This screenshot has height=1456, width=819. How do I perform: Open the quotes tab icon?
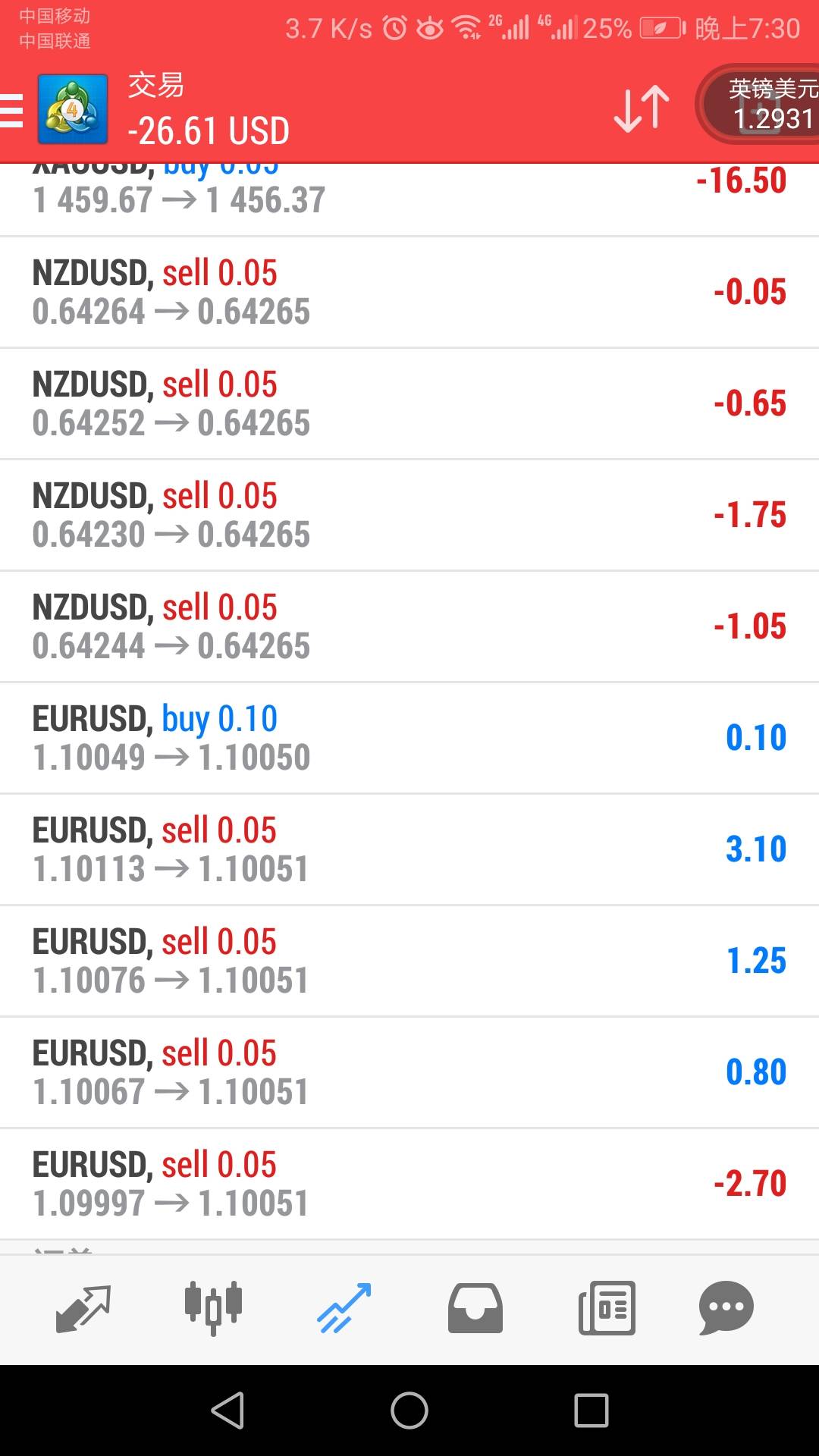pyautogui.click(x=83, y=1308)
